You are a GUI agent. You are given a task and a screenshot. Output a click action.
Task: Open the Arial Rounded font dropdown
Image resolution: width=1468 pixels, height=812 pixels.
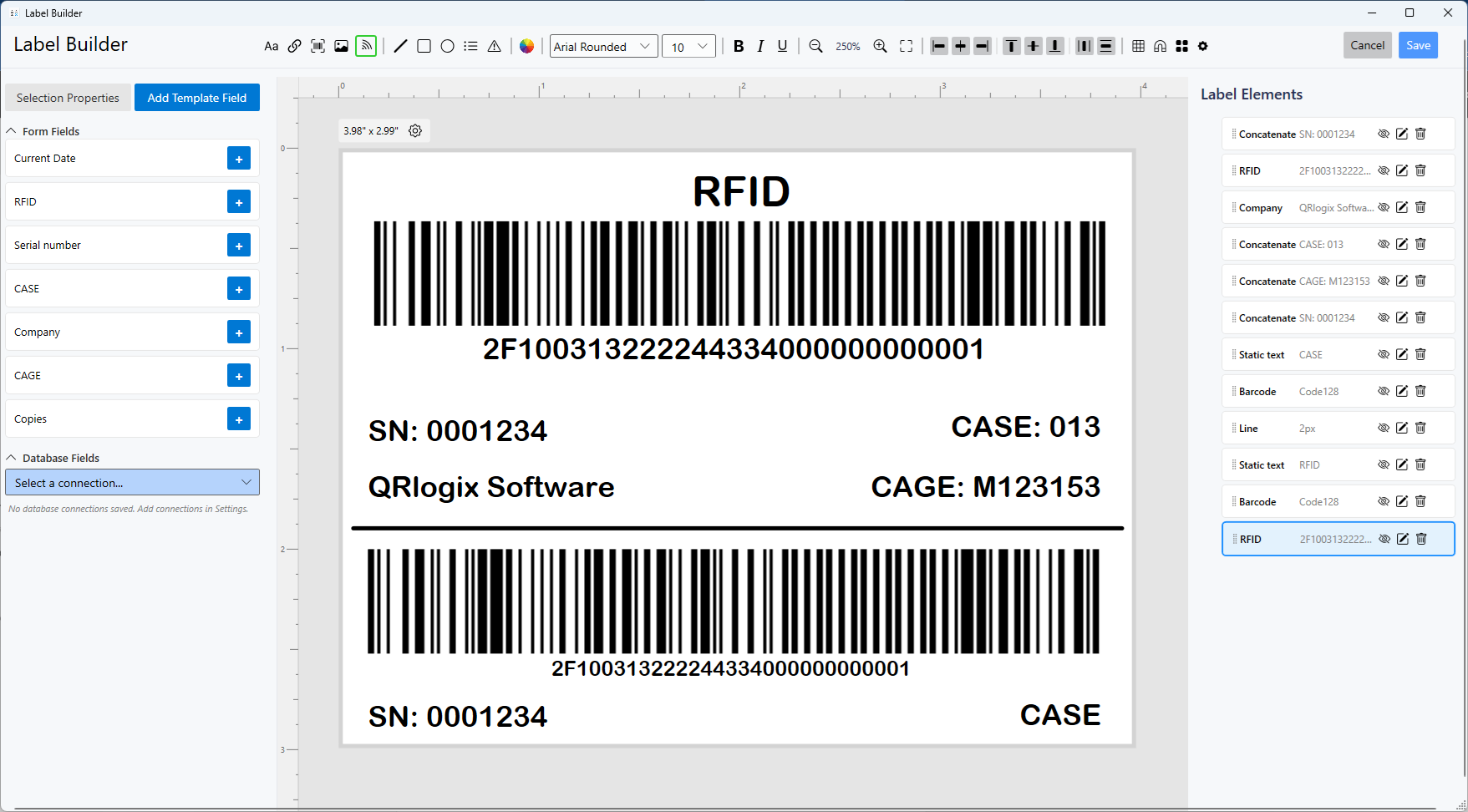603,46
